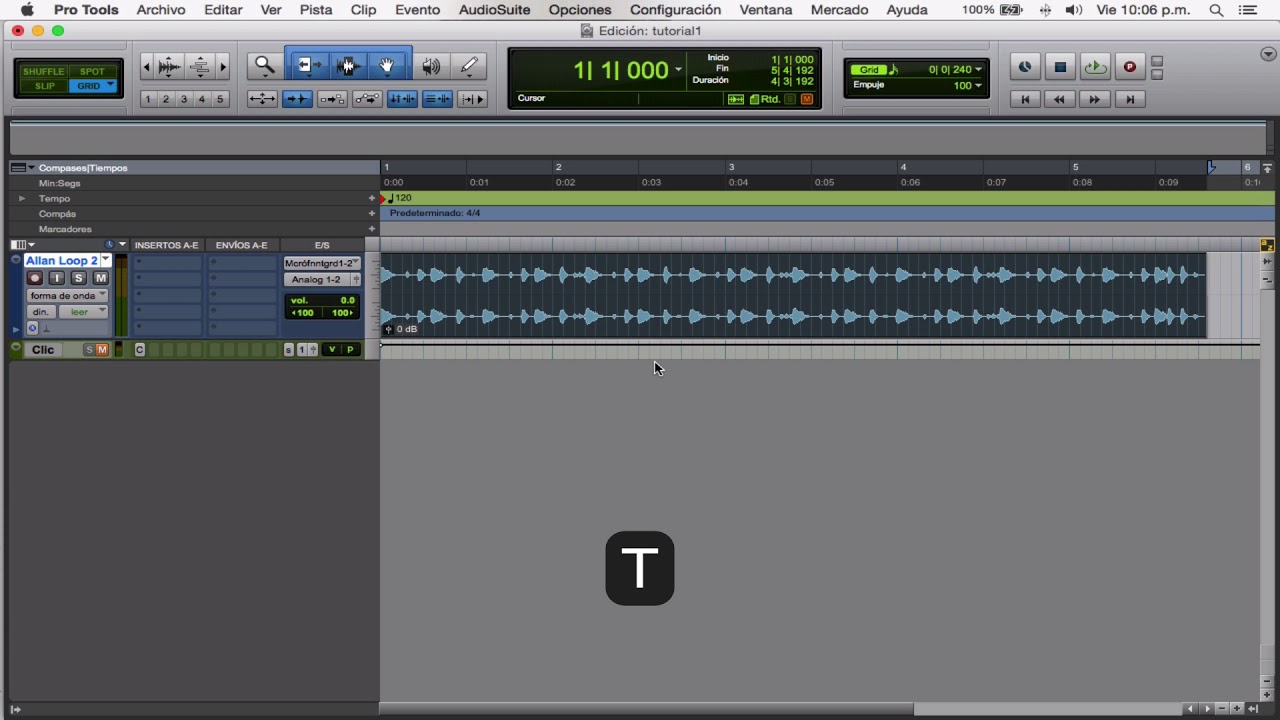Add a marker with Marcadores plus

(372, 229)
